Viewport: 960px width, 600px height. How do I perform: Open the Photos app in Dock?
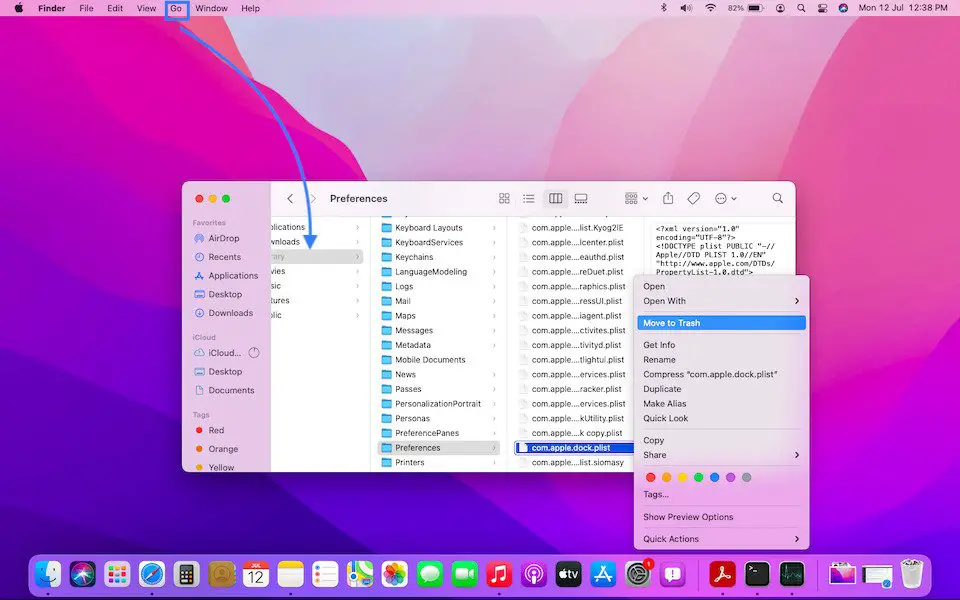pyautogui.click(x=394, y=574)
